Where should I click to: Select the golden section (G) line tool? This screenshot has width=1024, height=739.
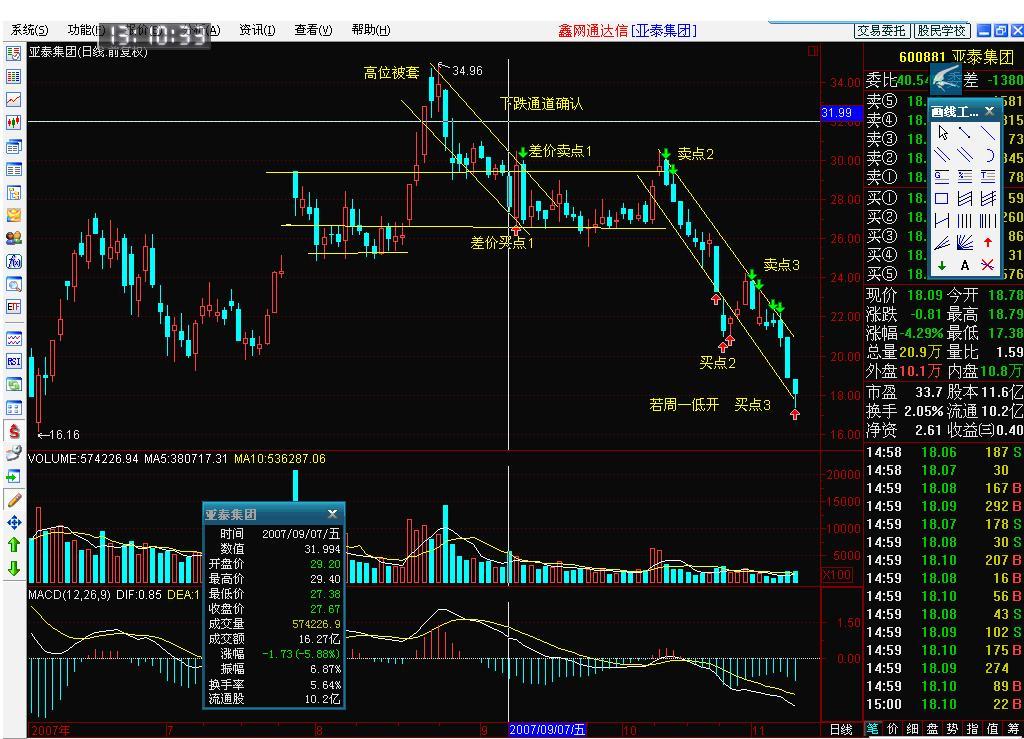[x=942, y=176]
